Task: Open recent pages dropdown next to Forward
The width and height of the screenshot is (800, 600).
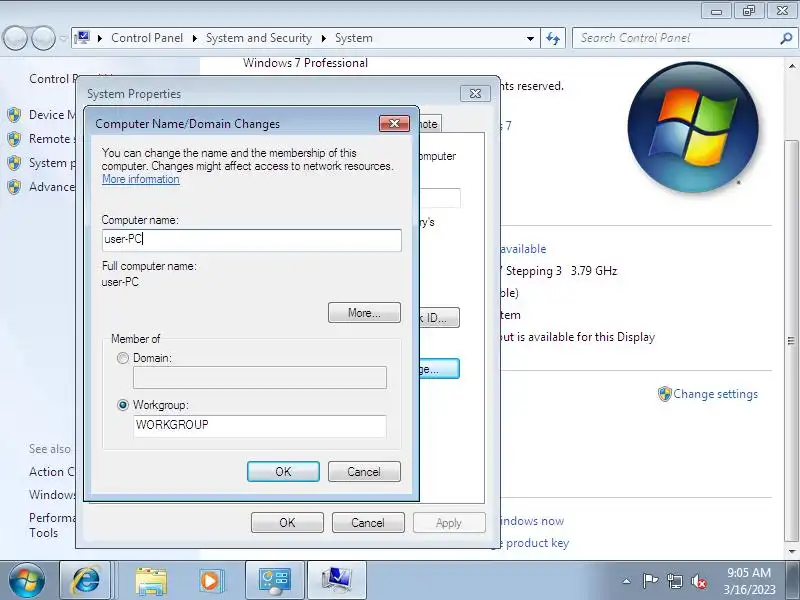Action: click(x=63, y=39)
